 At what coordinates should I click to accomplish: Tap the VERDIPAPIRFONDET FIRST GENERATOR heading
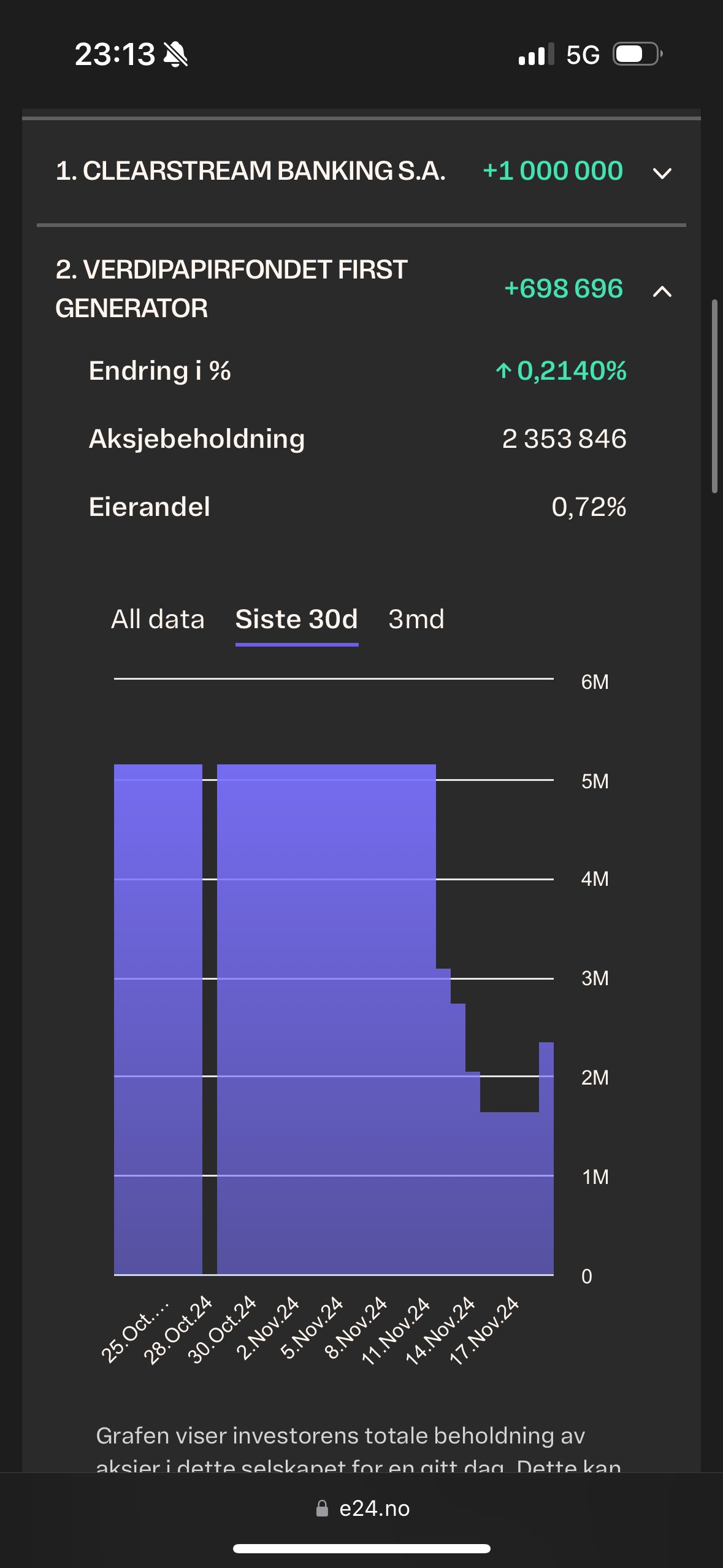point(232,288)
